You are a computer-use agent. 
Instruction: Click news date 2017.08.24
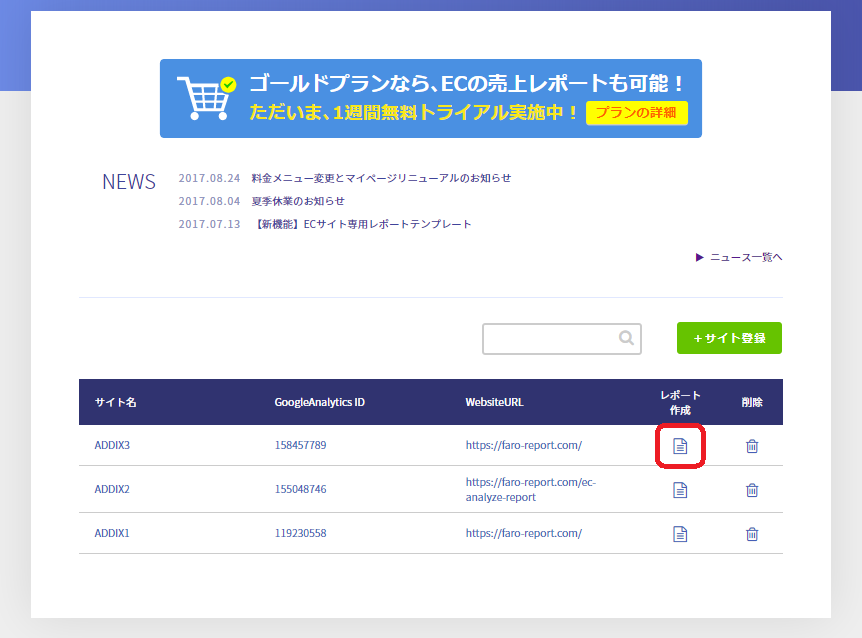(209, 178)
